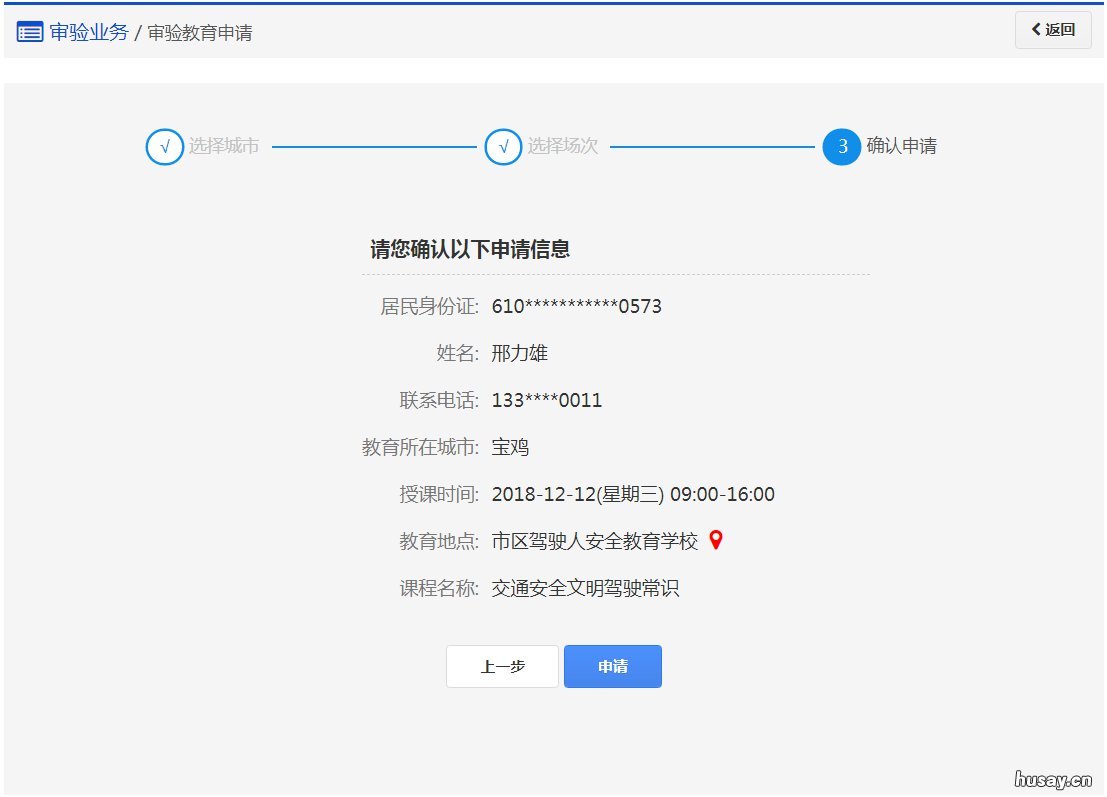This screenshot has height=797, width=1107.
Task: Click the step 1 checkmark circle
Action: point(164,147)
